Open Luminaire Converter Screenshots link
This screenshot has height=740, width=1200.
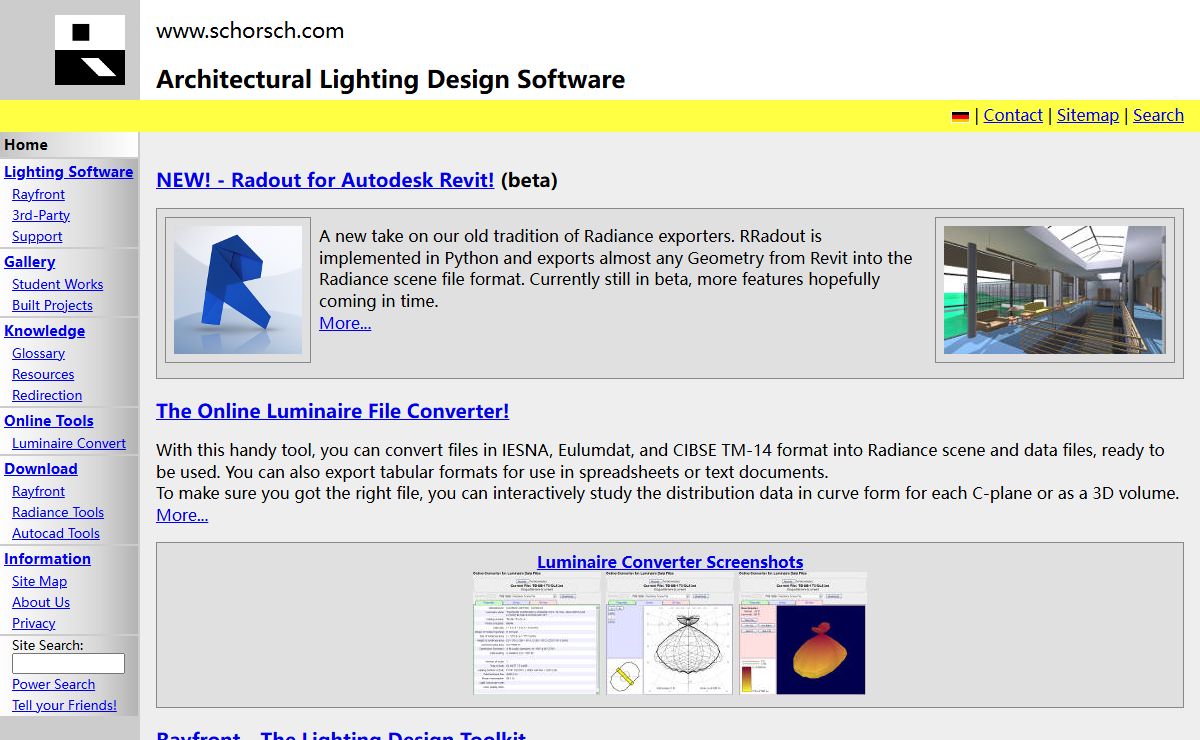click(670, 562)
